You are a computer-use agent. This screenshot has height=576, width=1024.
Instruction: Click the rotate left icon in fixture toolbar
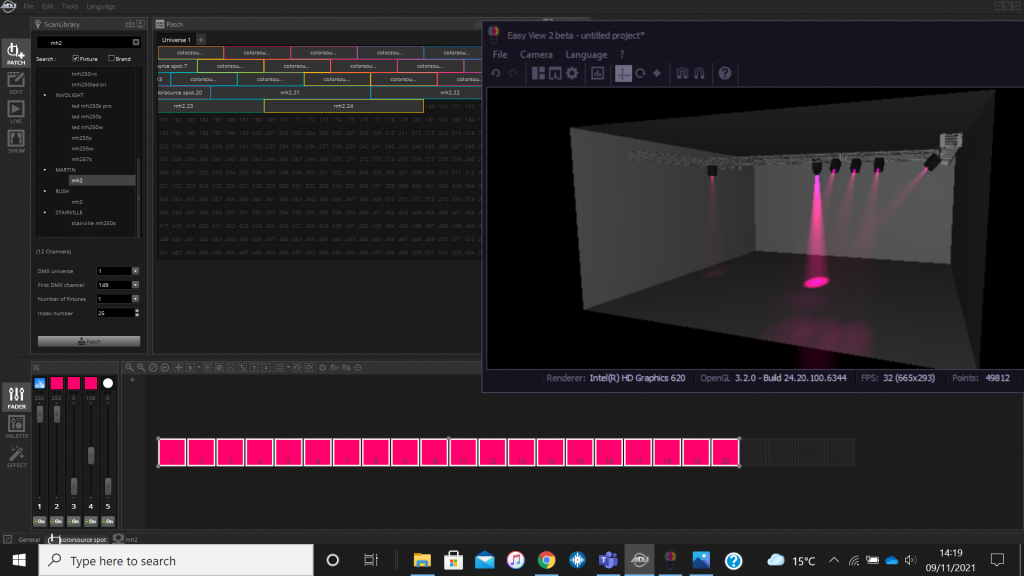(297, 368)
